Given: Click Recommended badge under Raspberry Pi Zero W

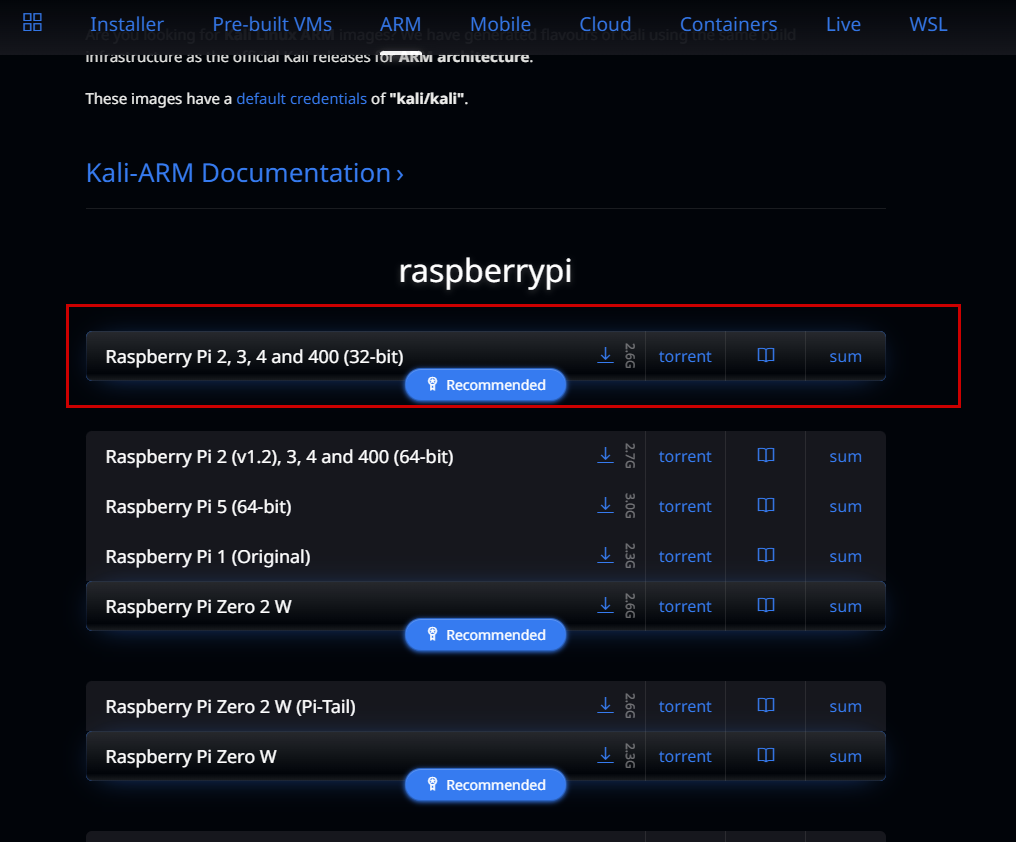Looking at the screenshot, I should coord(485,785).
